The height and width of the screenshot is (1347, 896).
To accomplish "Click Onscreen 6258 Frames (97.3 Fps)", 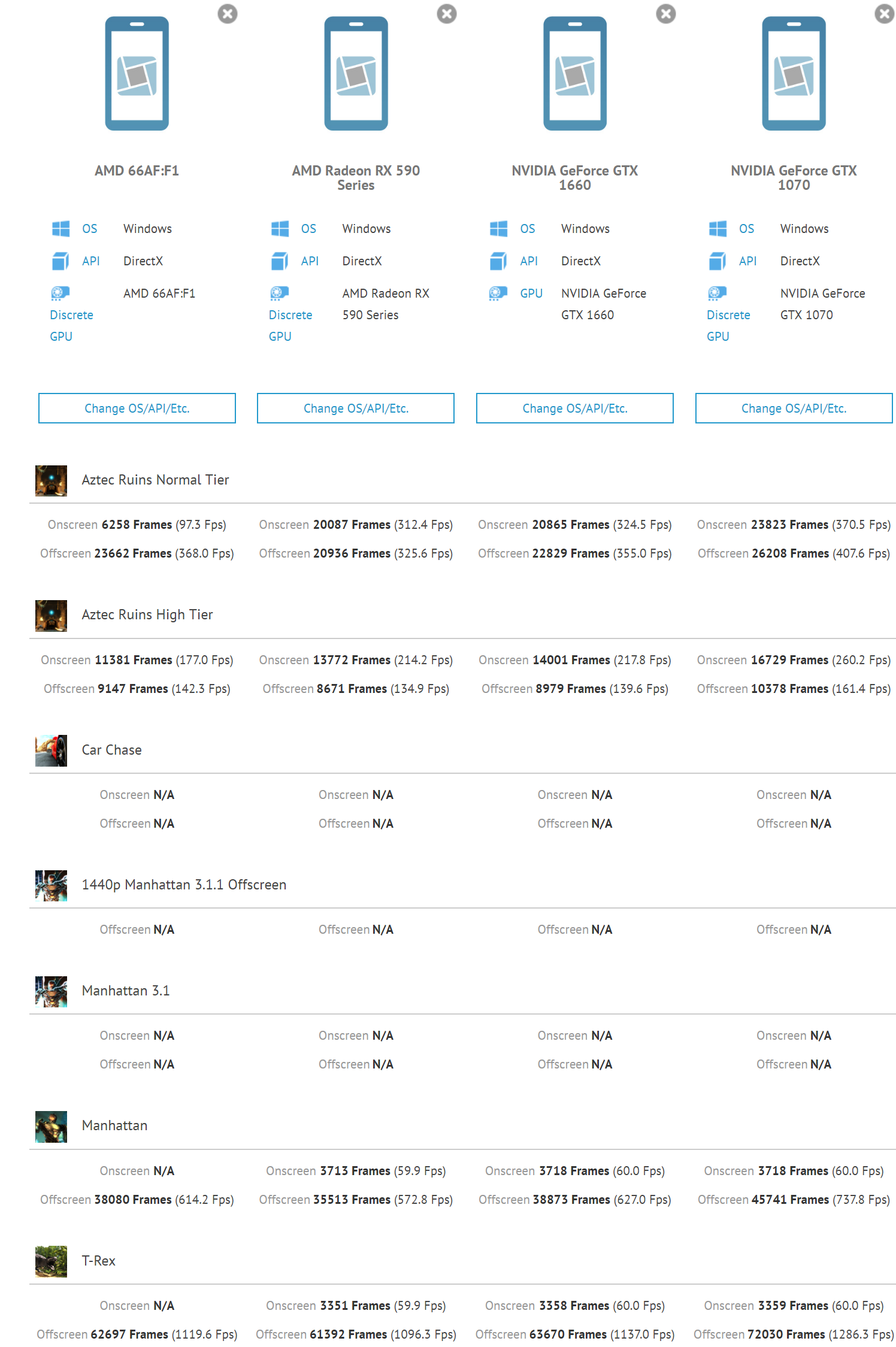I will (x=137, y=525).
